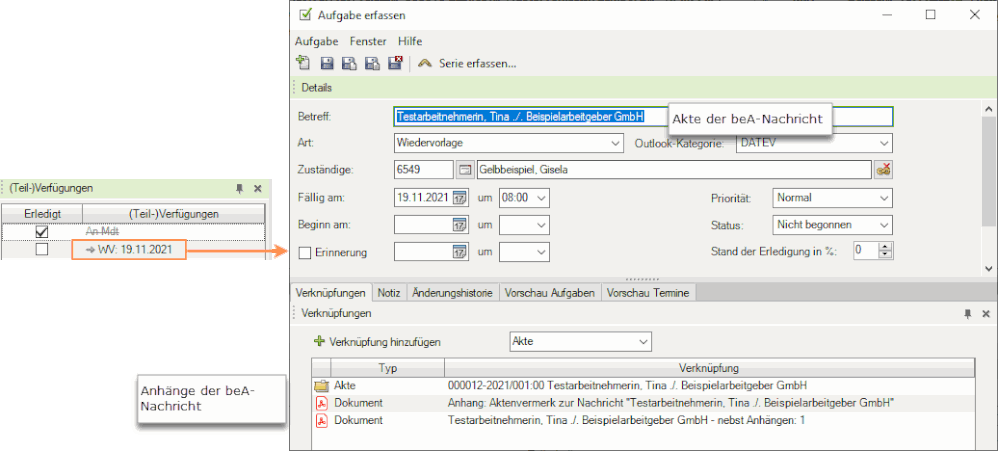Click the remove Zuständige icon beside Gelbbeispiel
998x451 pixels.
pos(883,170)
